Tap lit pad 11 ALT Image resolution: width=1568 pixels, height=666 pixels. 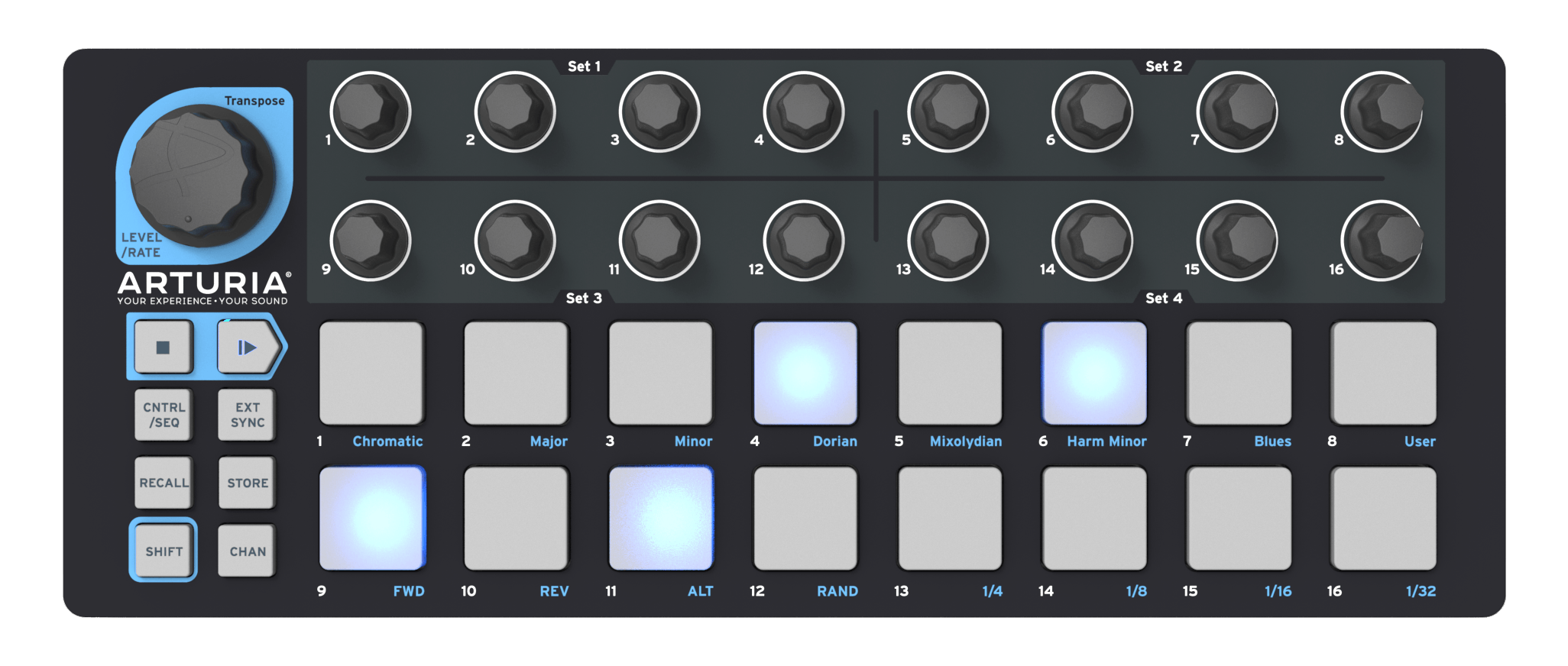pos(660,519)
